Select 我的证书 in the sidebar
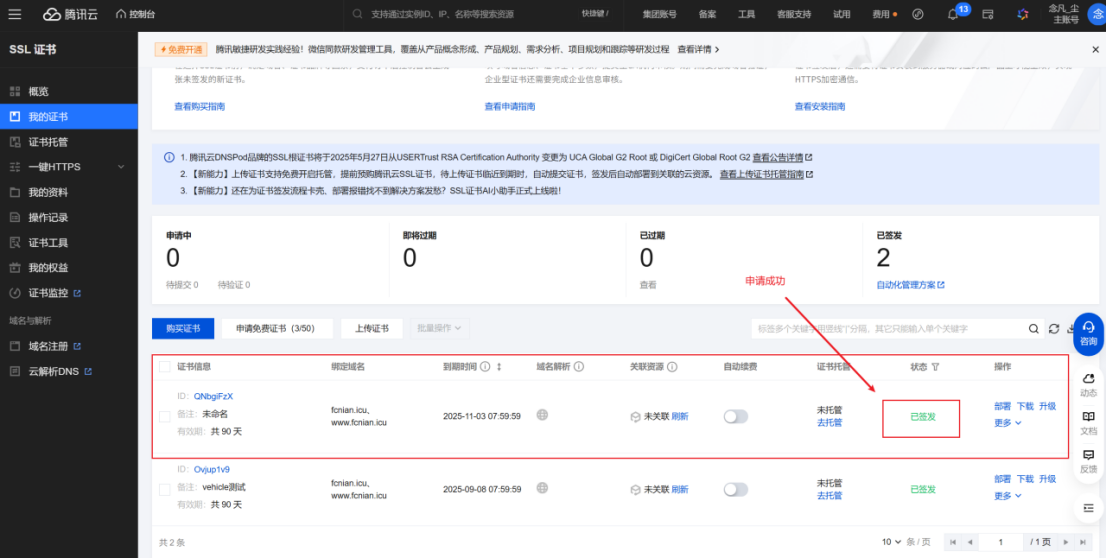The height and width of the screenshot is (559, 1107). click(x=68, y=116)
